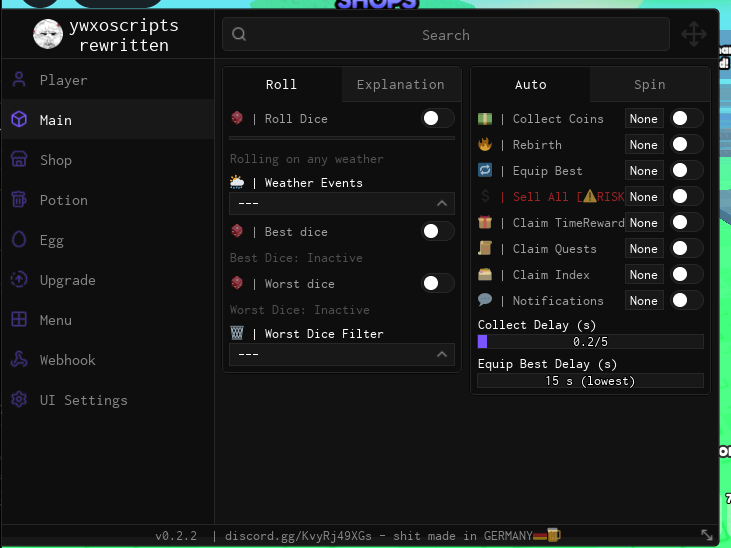Focus the Search input field
This screenshot has width=731, height=548.
[x=446, y=34]
